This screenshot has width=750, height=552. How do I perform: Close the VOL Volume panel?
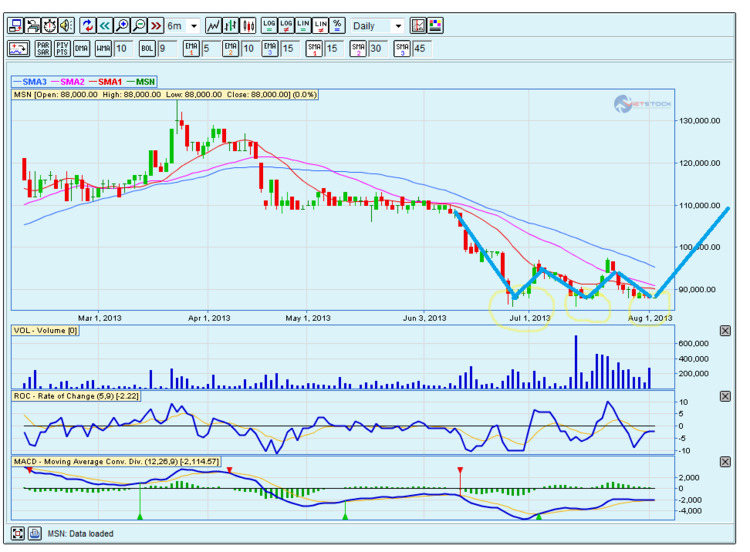[x=725, y=331]
